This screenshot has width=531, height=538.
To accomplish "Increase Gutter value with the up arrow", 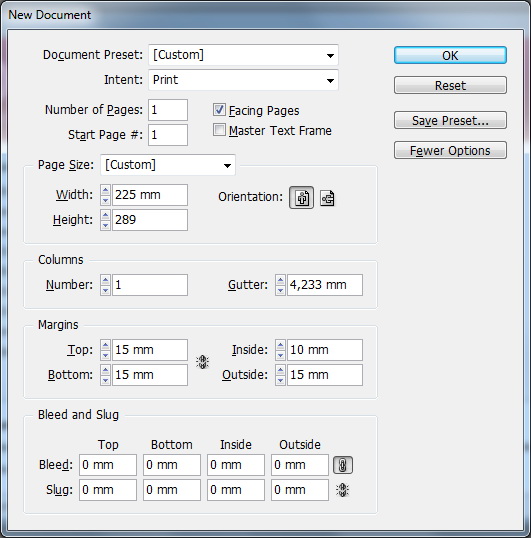I will 280,280.
